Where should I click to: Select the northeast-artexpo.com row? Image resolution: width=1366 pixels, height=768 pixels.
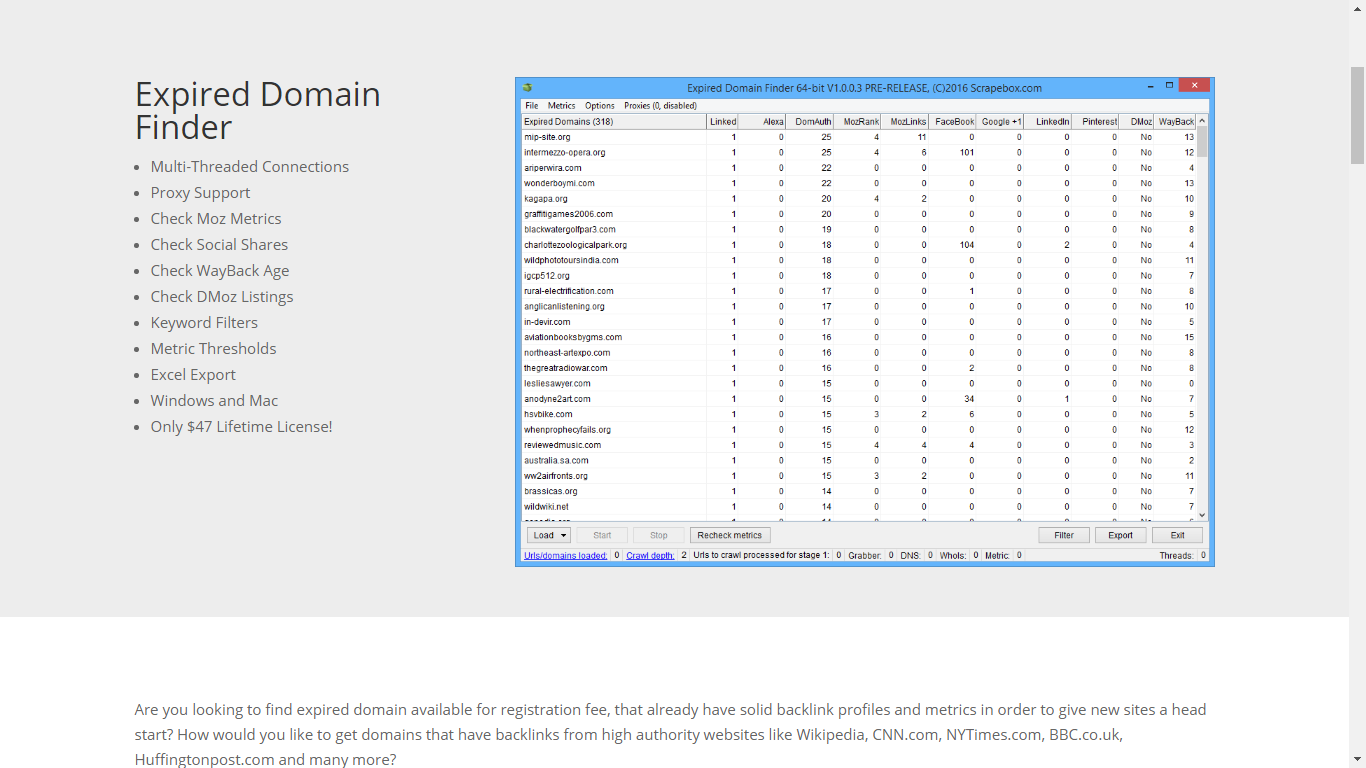point(859,352)
